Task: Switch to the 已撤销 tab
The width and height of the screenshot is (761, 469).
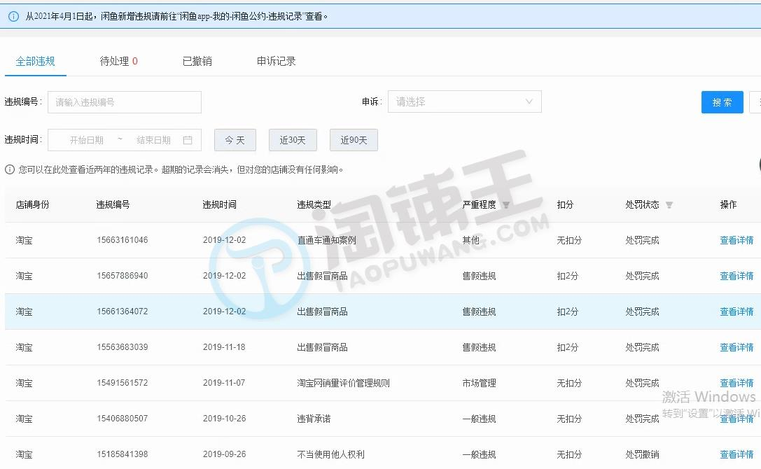Action: coord(197,61)
